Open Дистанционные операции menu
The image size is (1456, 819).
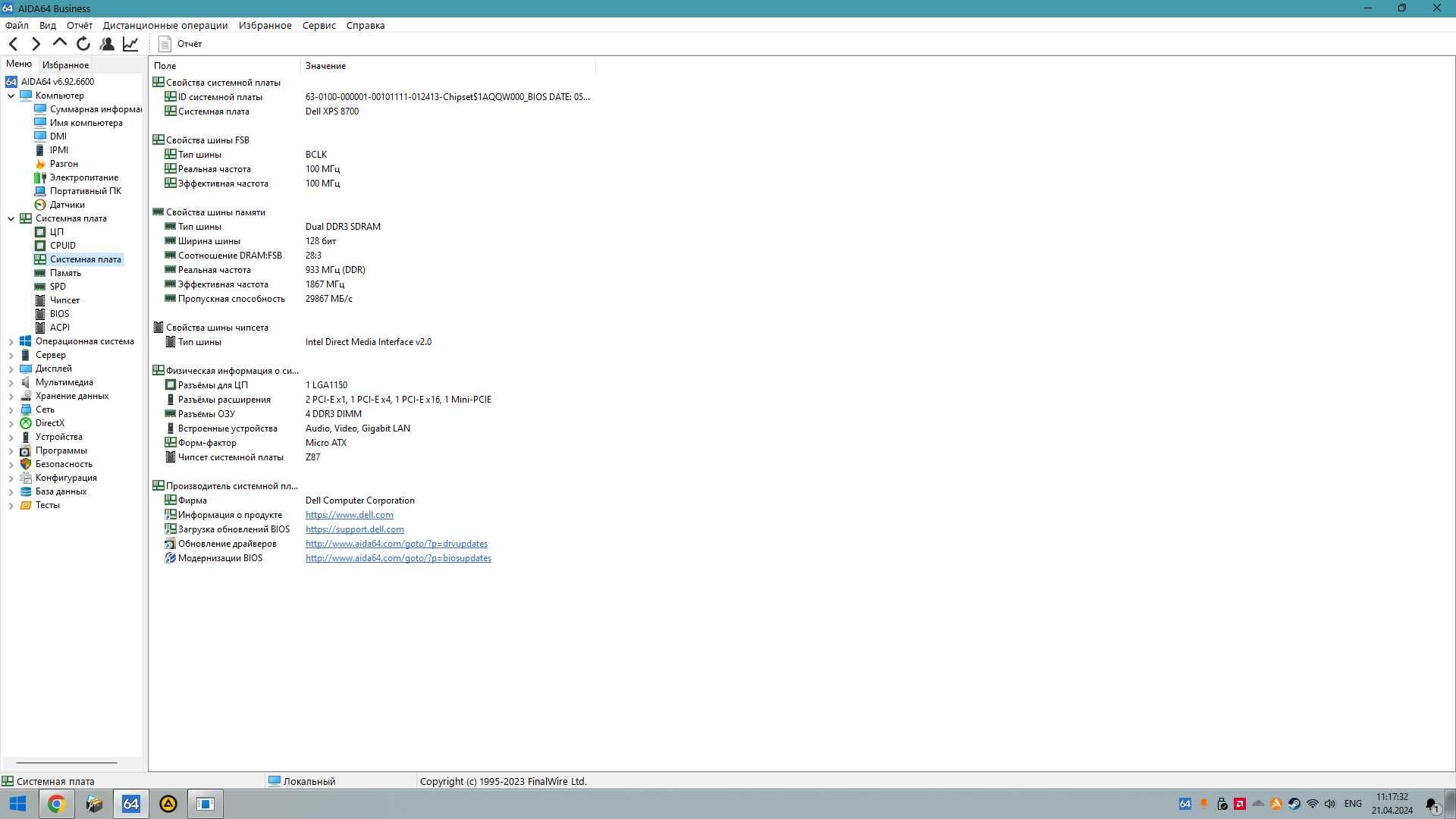[165, 25]
